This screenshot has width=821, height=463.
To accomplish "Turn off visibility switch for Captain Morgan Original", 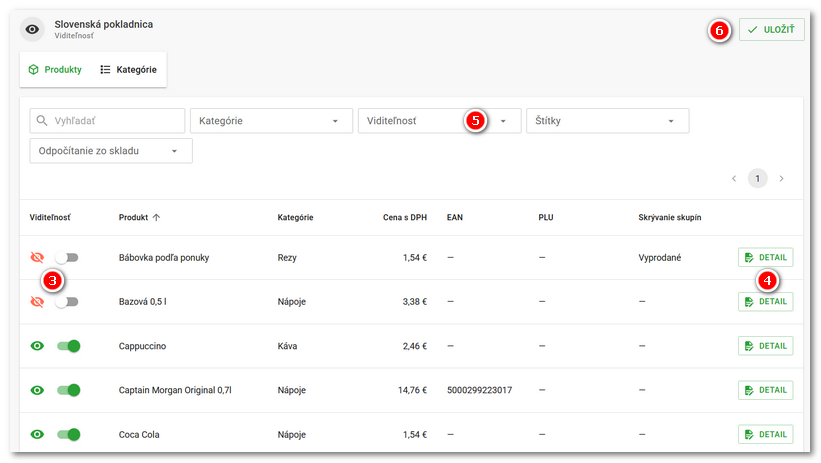I will [x=69, y=390].
